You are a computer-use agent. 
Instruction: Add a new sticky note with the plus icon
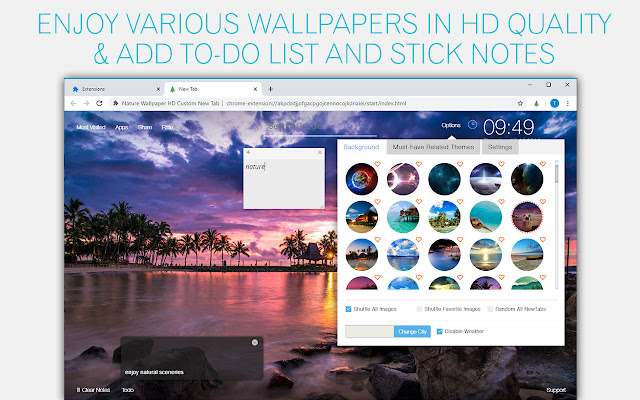[x=248, y=152]
